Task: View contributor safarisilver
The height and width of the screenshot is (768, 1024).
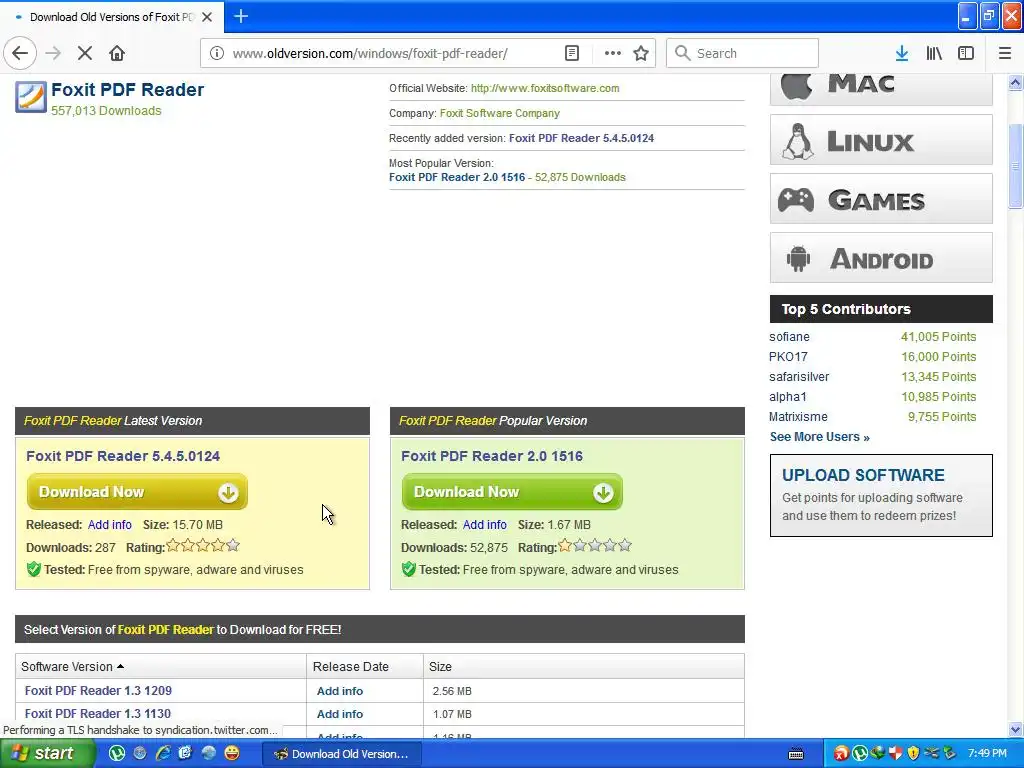Action: click(799, 377)
